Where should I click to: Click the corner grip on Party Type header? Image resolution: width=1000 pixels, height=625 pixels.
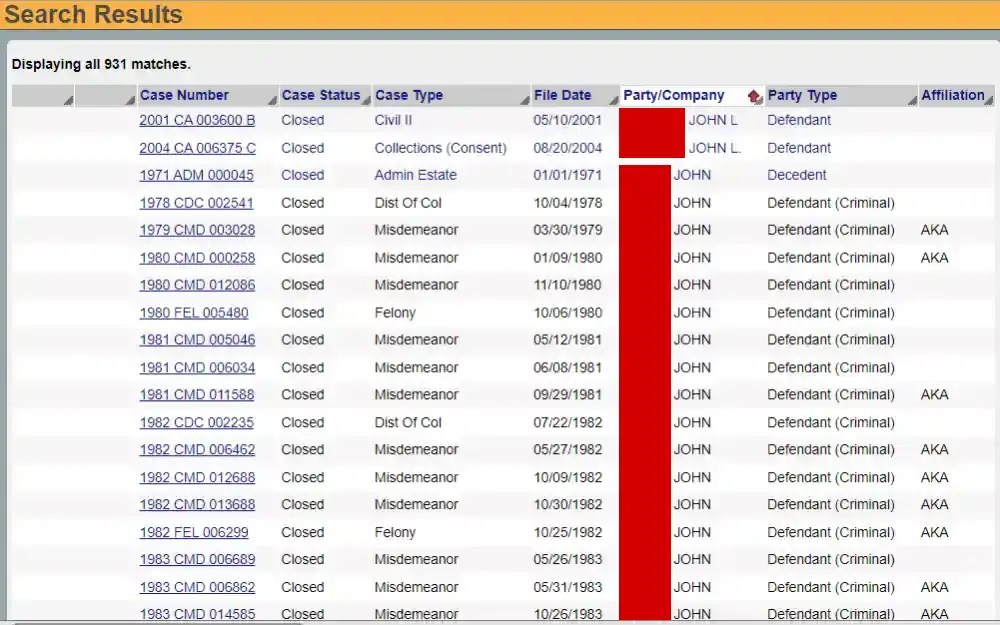[x=912, y=100]
